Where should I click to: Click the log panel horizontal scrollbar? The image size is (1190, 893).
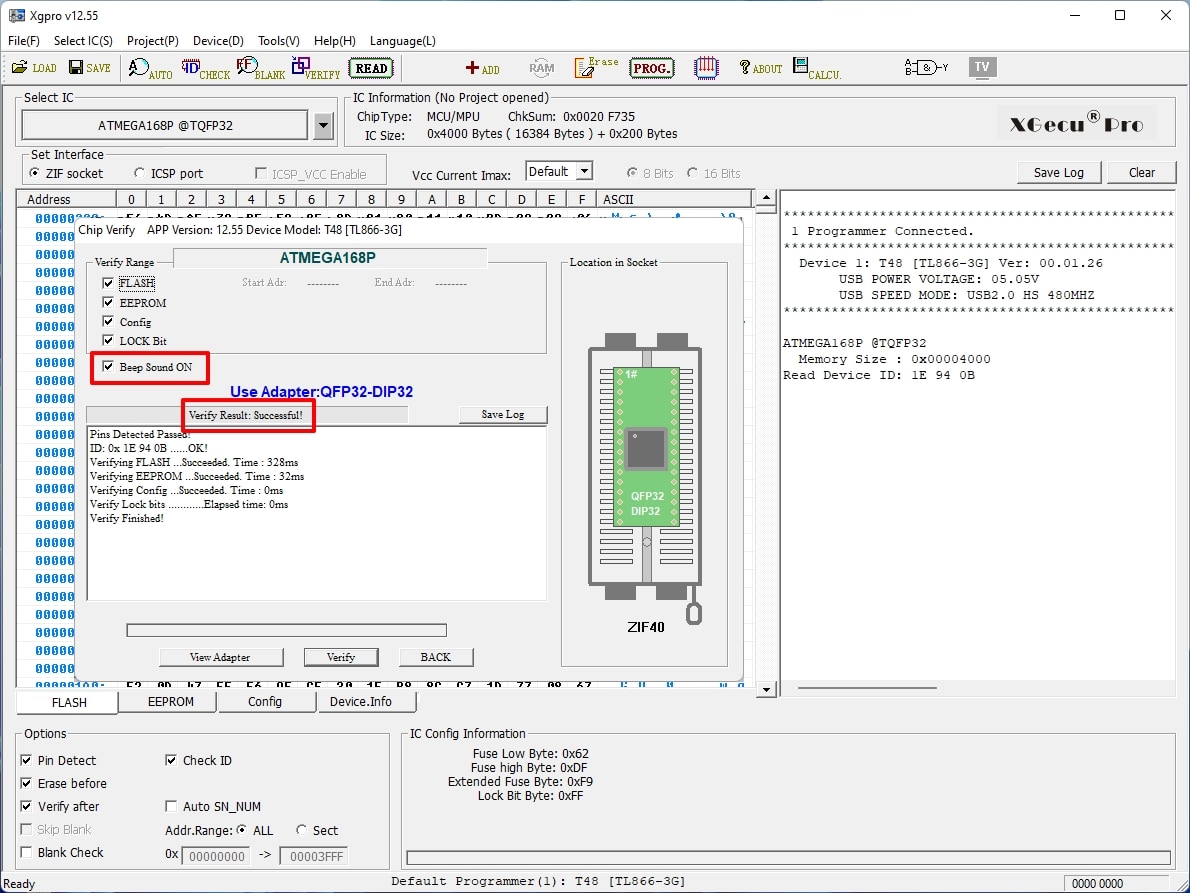(866, 687)
